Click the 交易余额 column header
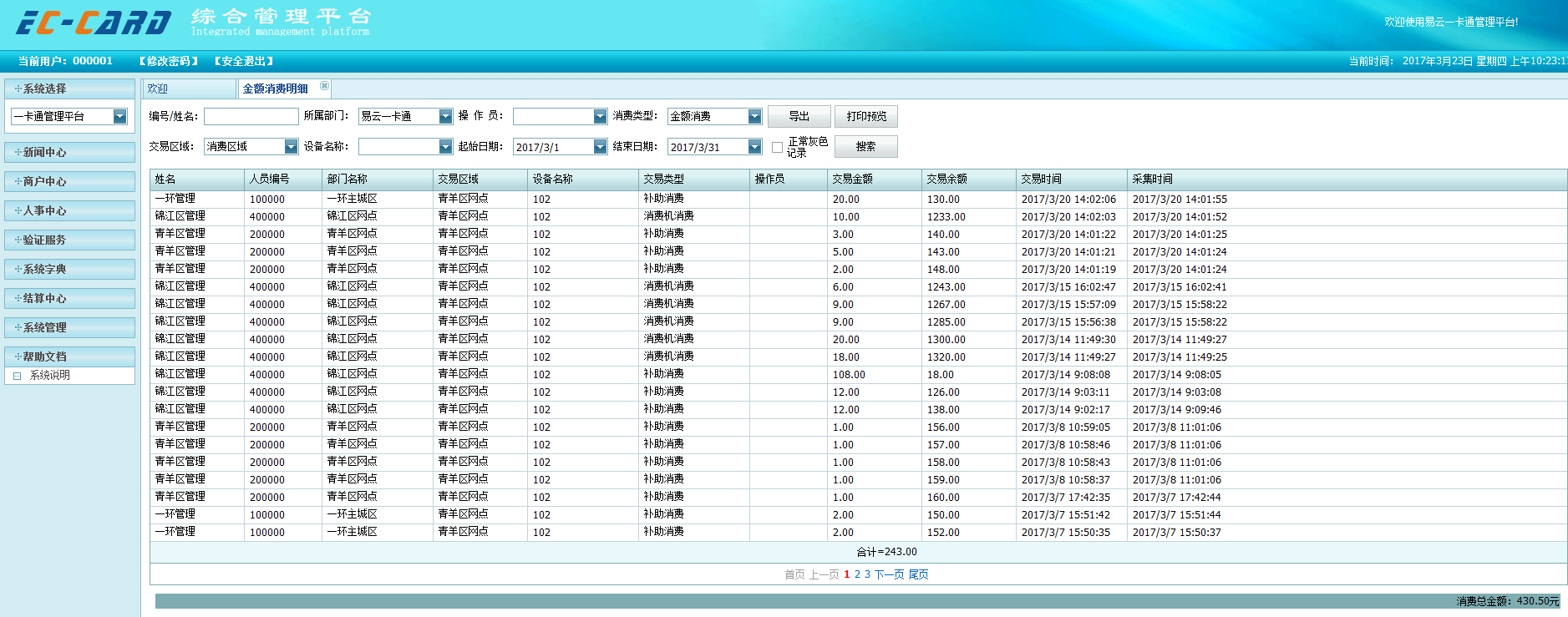Screen dimensions: 1568x617 (969, 179)
